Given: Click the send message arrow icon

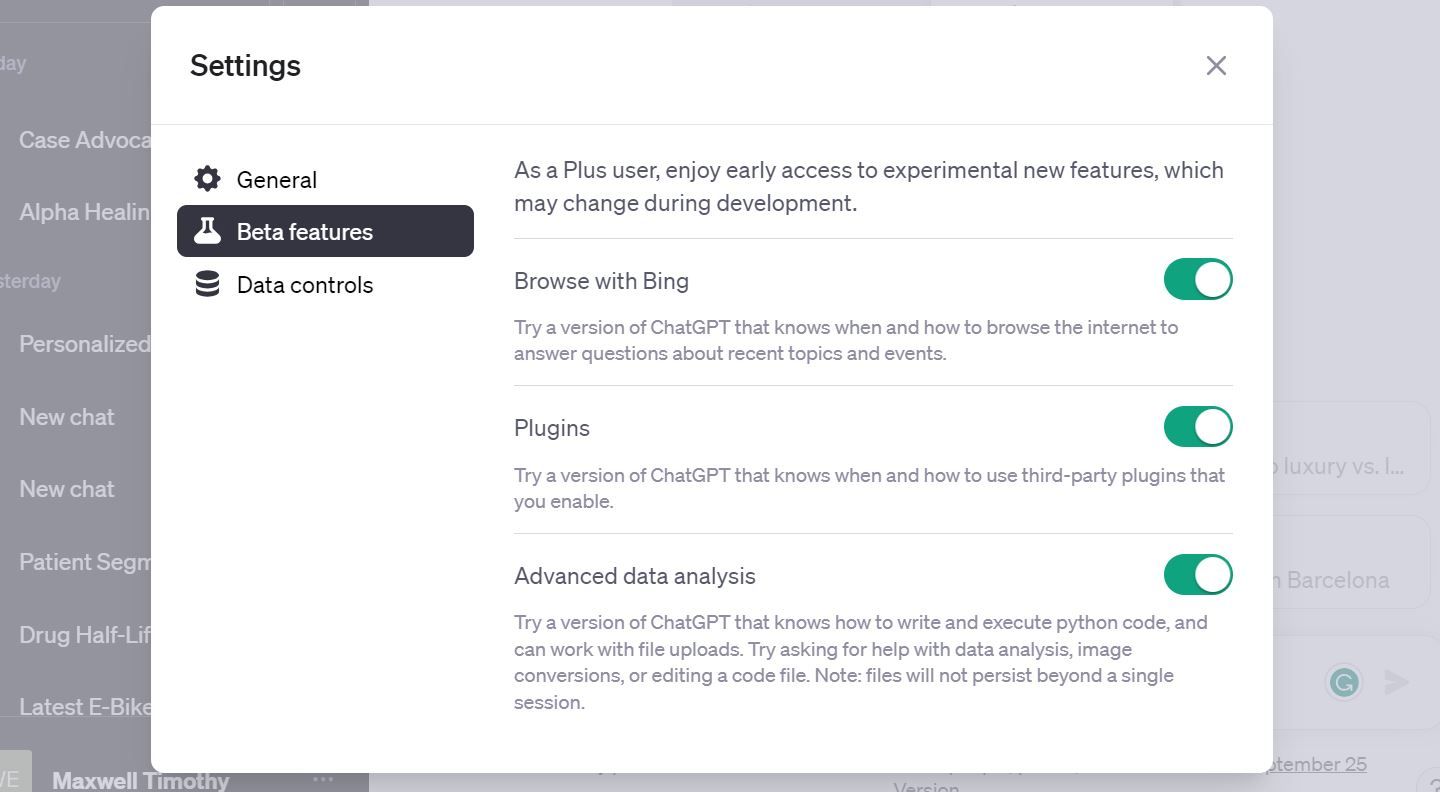Looking at the screenshot, I should pyautogui.click(x=1397, y=682).
